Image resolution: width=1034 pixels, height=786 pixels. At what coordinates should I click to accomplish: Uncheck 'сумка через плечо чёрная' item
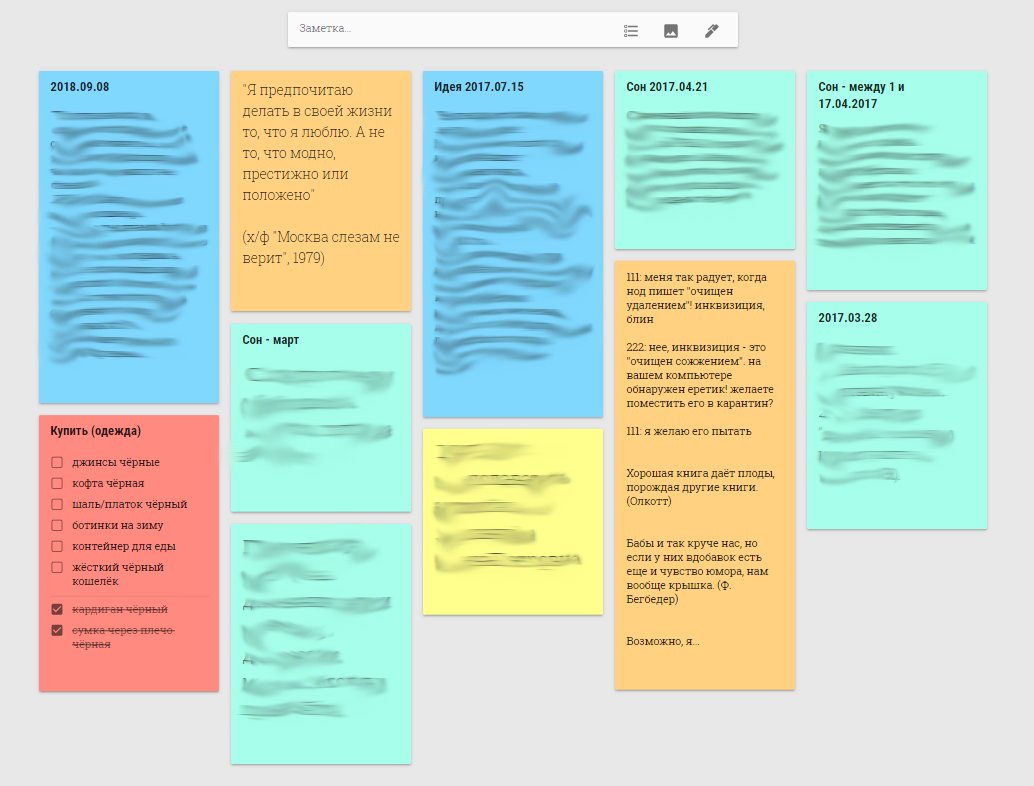pyautogui.click(x=57, y=630)
